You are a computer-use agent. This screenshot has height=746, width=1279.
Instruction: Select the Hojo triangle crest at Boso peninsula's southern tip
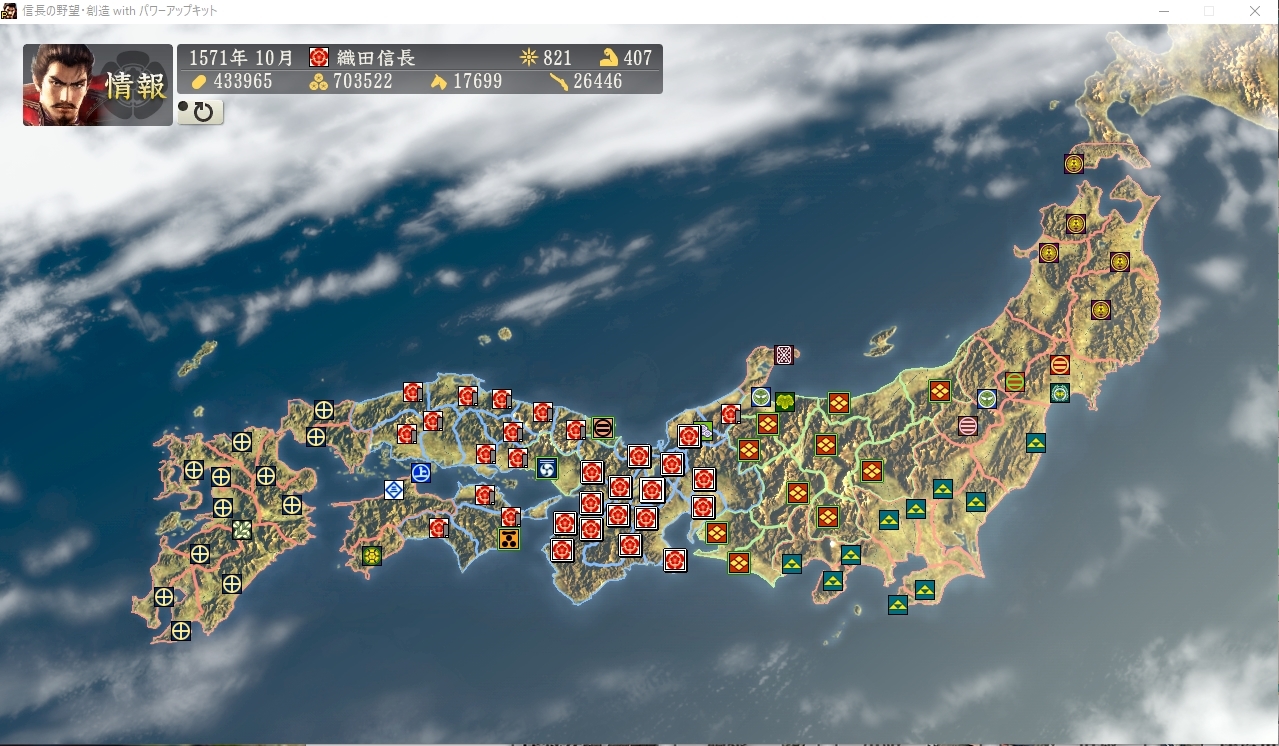tap(898, 604)
